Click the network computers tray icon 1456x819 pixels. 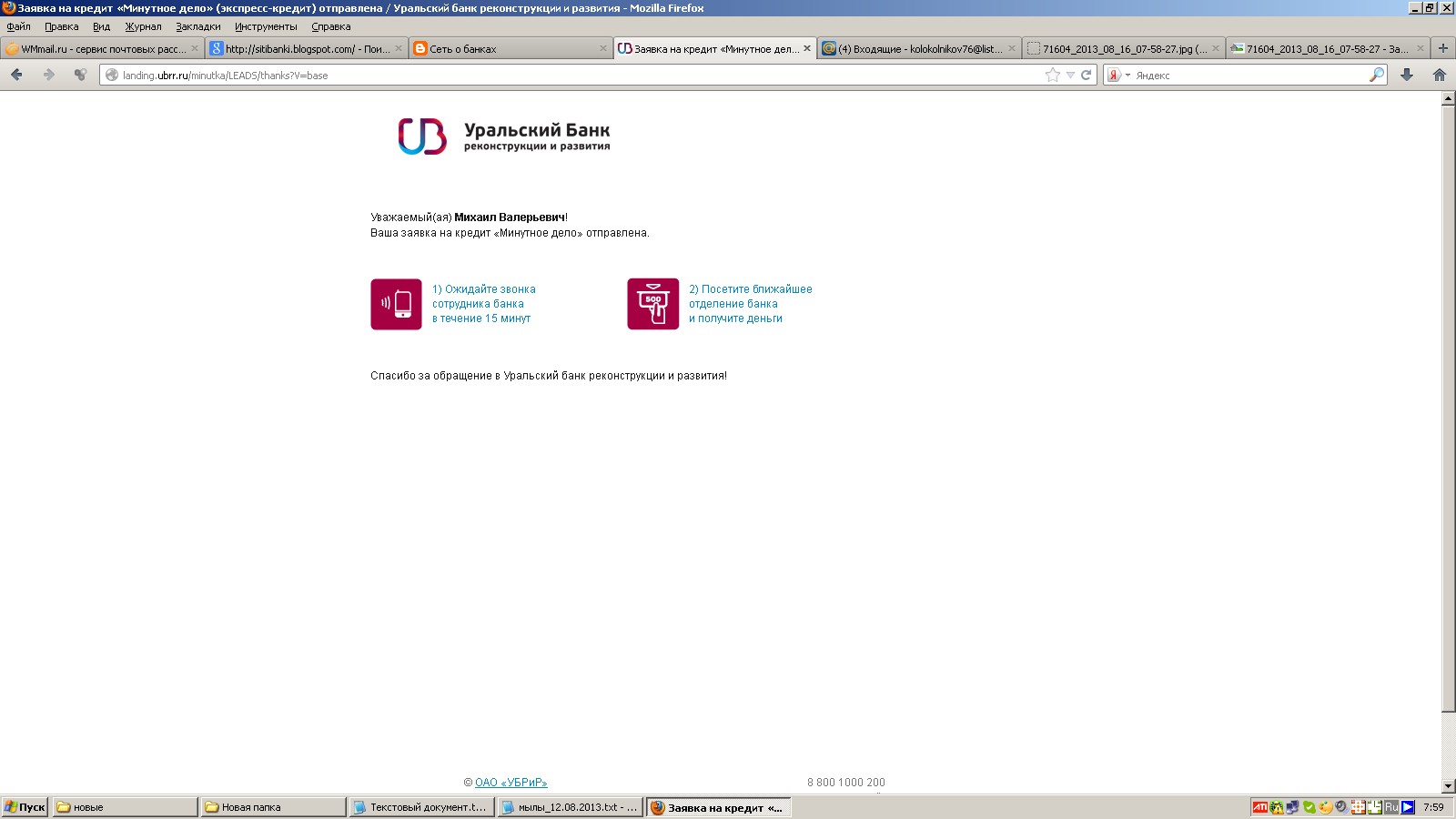pyautogui.click(x=1292, y=807)
